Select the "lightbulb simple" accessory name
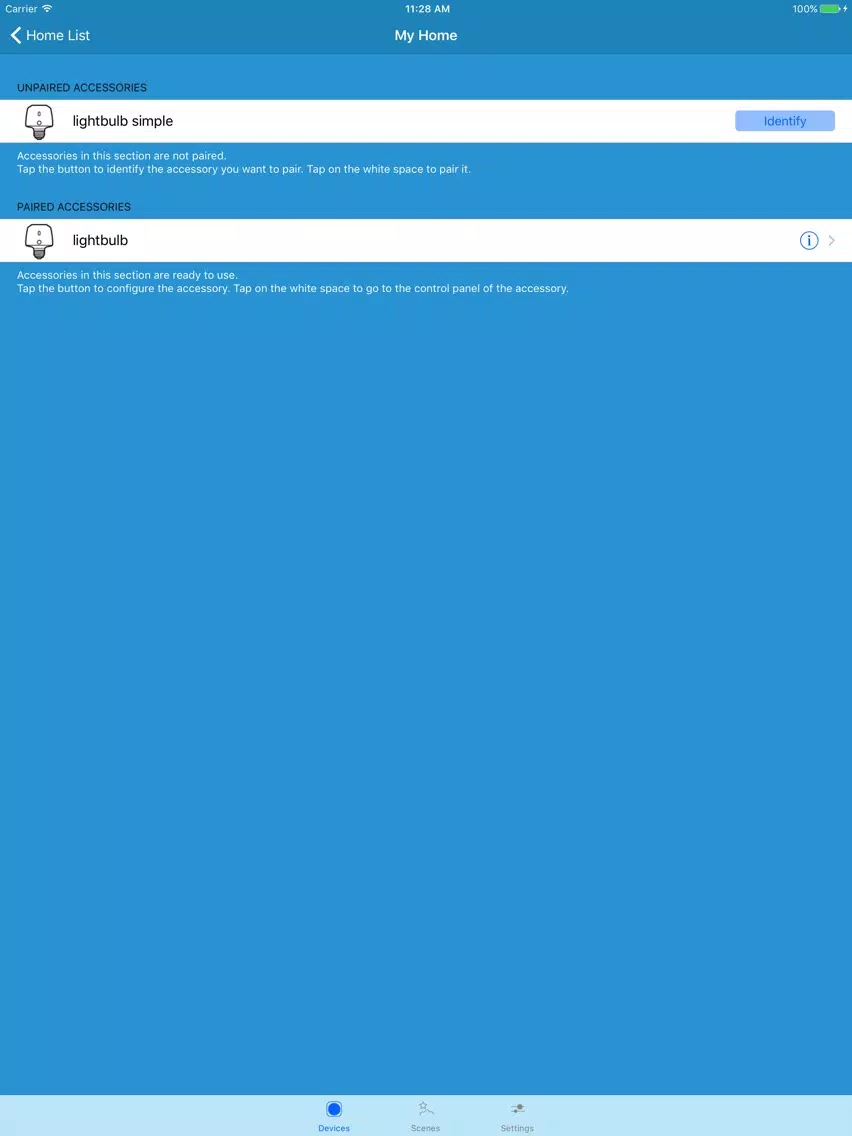 tap(122, 121)
